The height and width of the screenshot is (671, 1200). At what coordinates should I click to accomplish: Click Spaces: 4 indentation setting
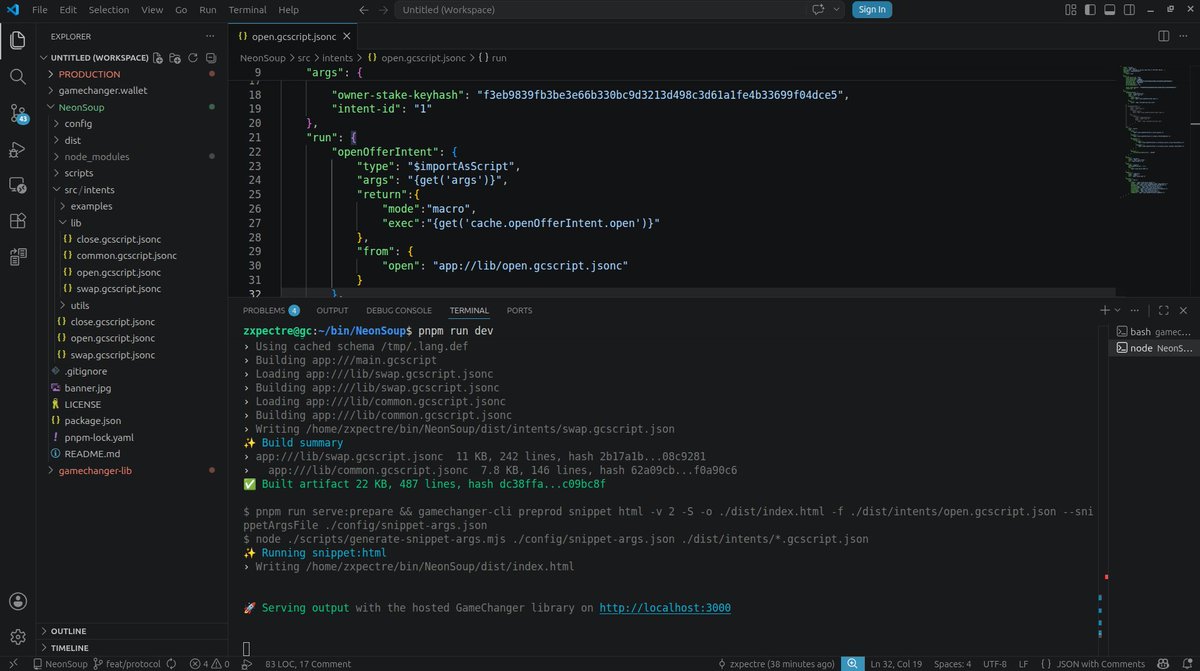[952, 664]
